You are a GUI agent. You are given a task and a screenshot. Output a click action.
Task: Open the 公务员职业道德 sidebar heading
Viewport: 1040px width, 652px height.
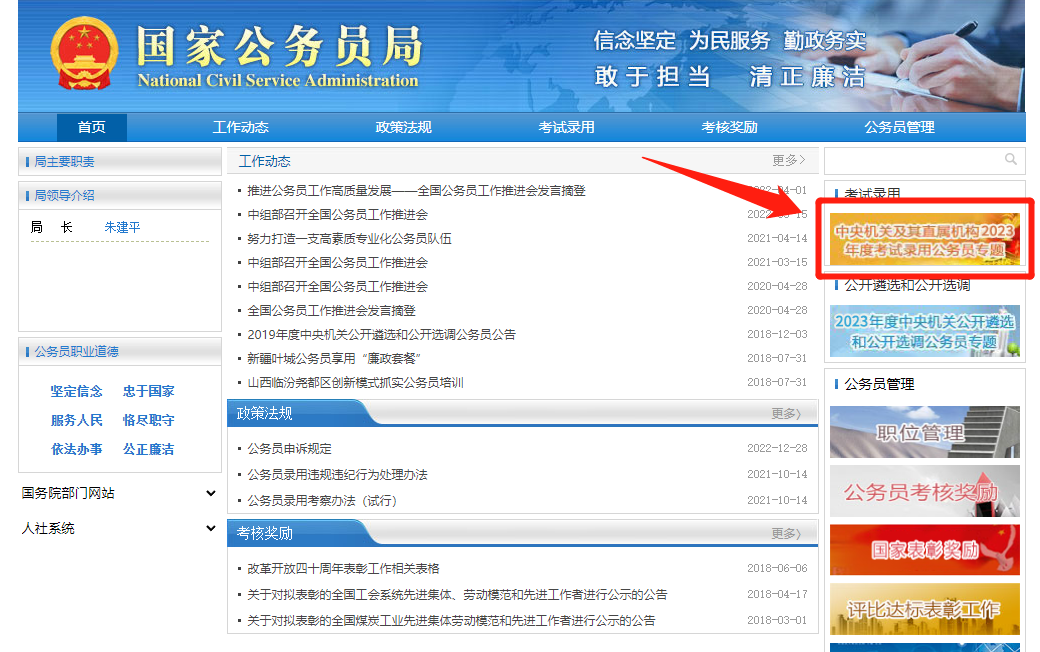76,352
